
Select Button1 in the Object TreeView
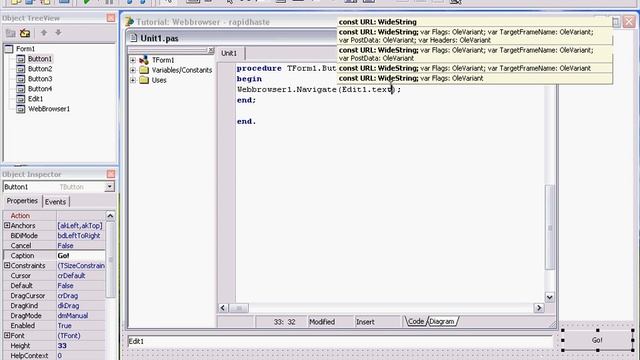pyautogui.click(x=40, y=59)
